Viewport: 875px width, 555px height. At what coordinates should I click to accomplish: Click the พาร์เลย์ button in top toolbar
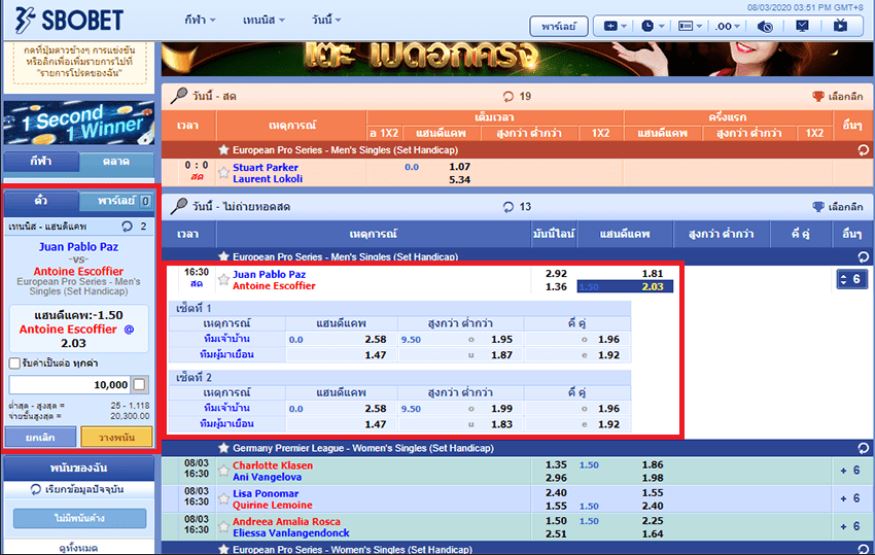[x=559, y=26]
